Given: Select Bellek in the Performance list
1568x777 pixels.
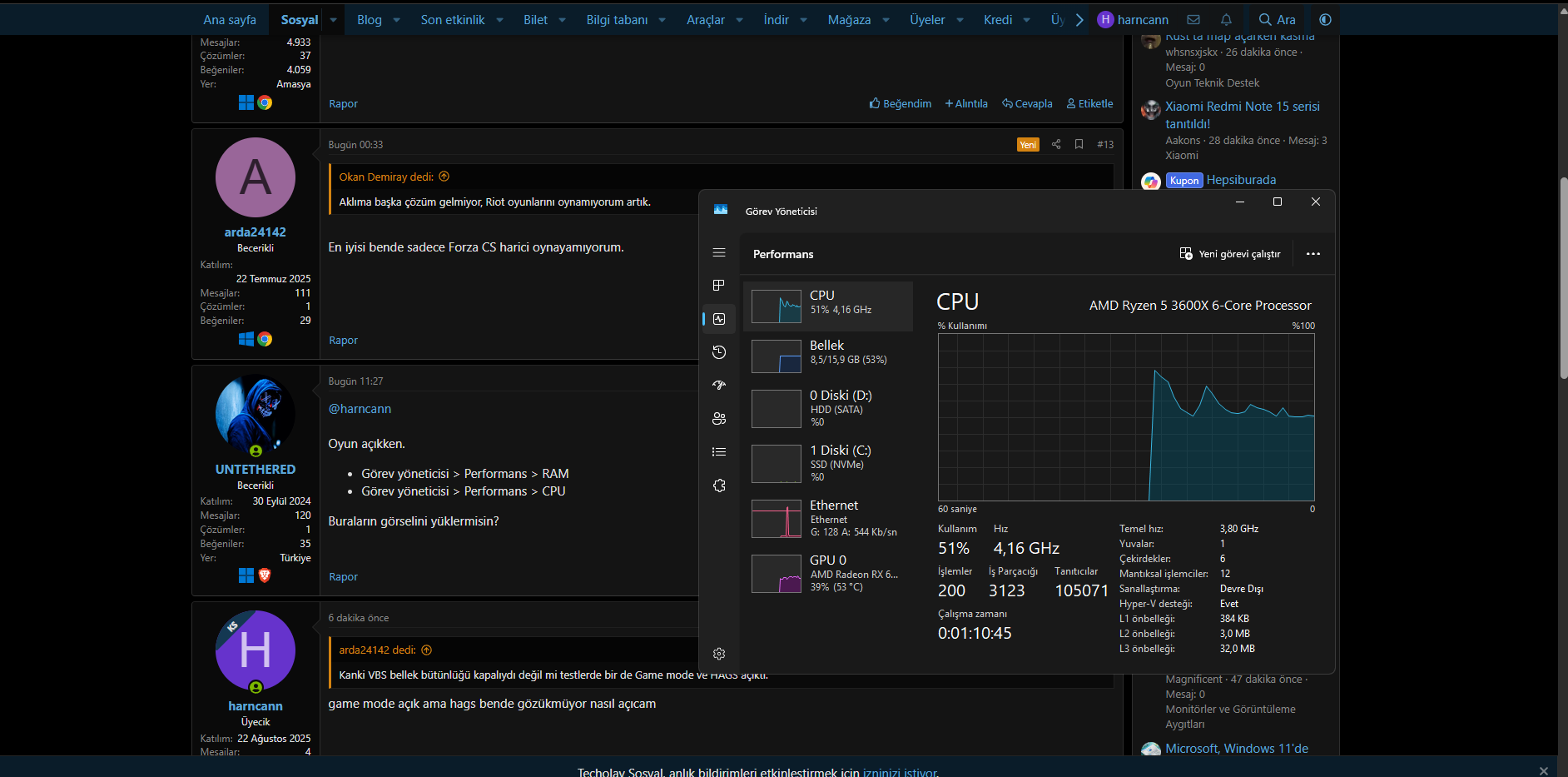Looking at the screenshot, I should point(828,356).
